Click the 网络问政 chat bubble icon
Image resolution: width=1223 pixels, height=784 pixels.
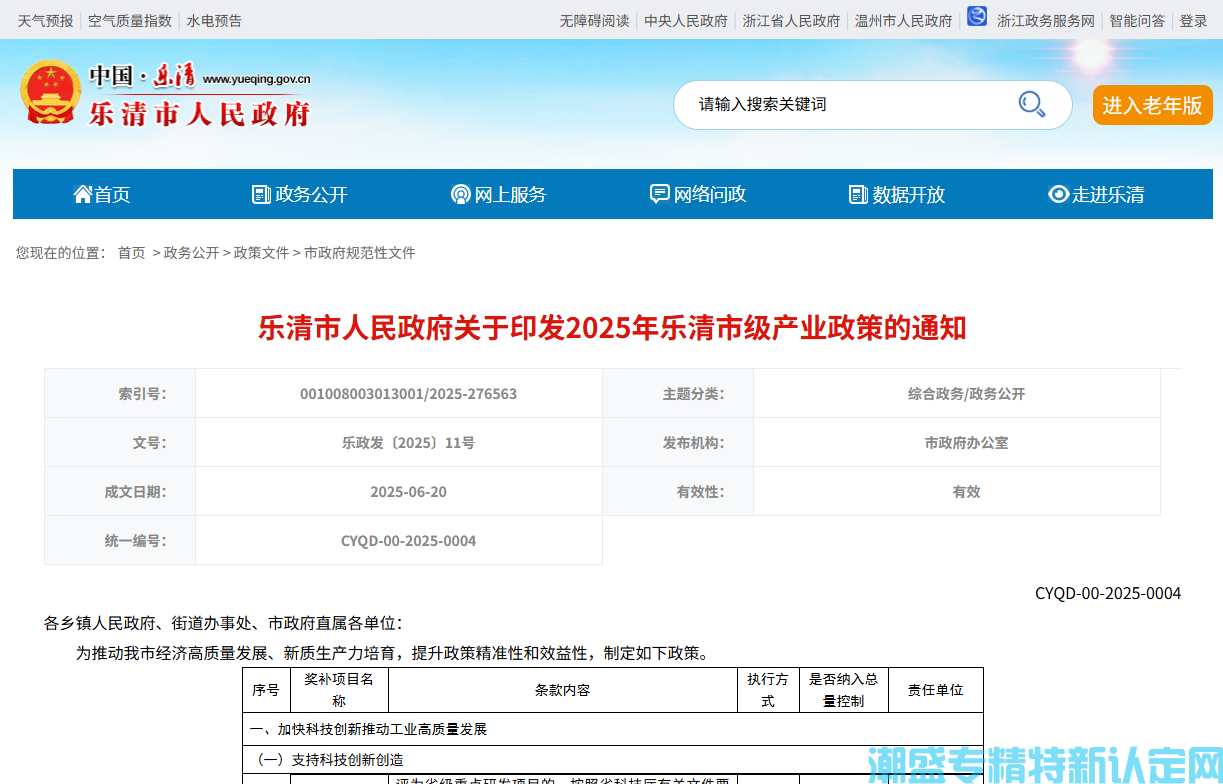point(659,194)
